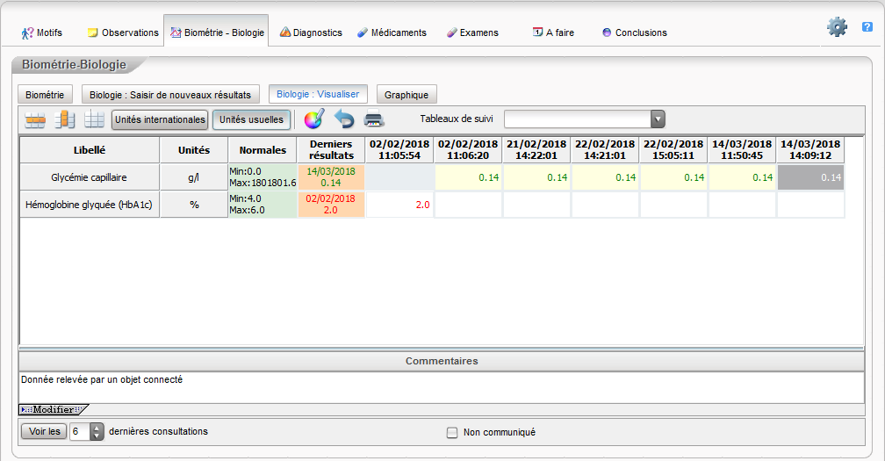Click the column highlight table icon

[x=65, y=120]
